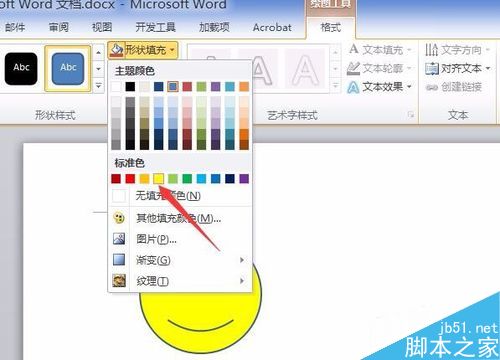Show the next row of shape styles
Viewport: 500px width, 360px height.
click(x=99, y=69)
